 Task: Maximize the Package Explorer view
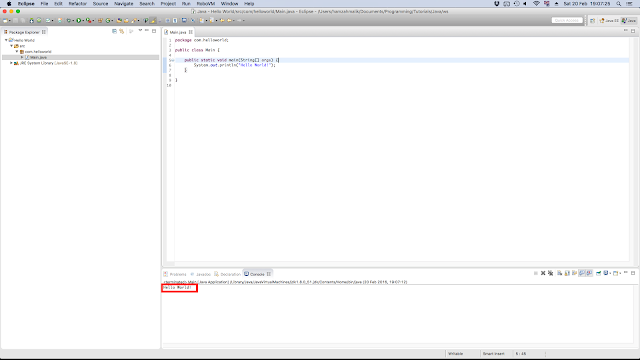pos(154,31)
